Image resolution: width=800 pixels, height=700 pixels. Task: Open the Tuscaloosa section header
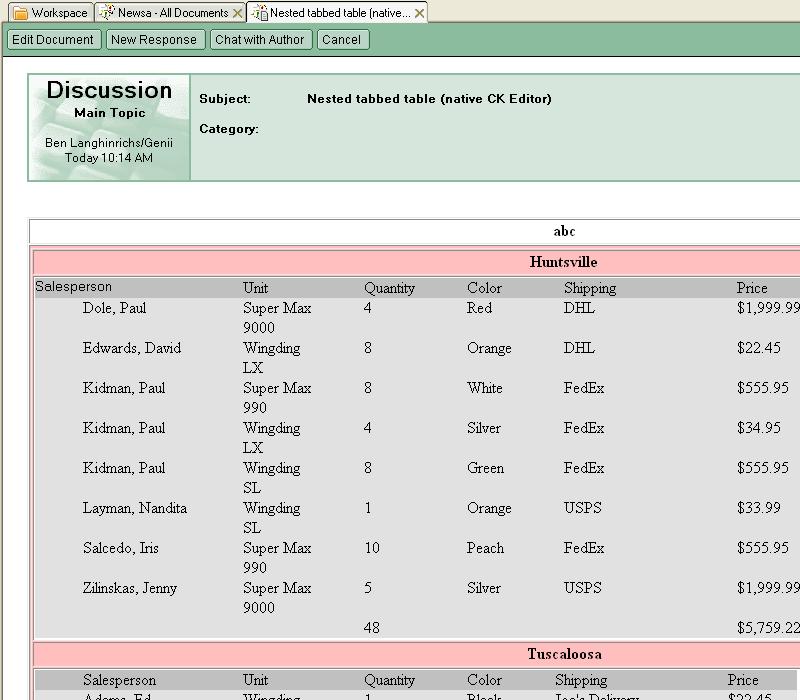(564, 654)
